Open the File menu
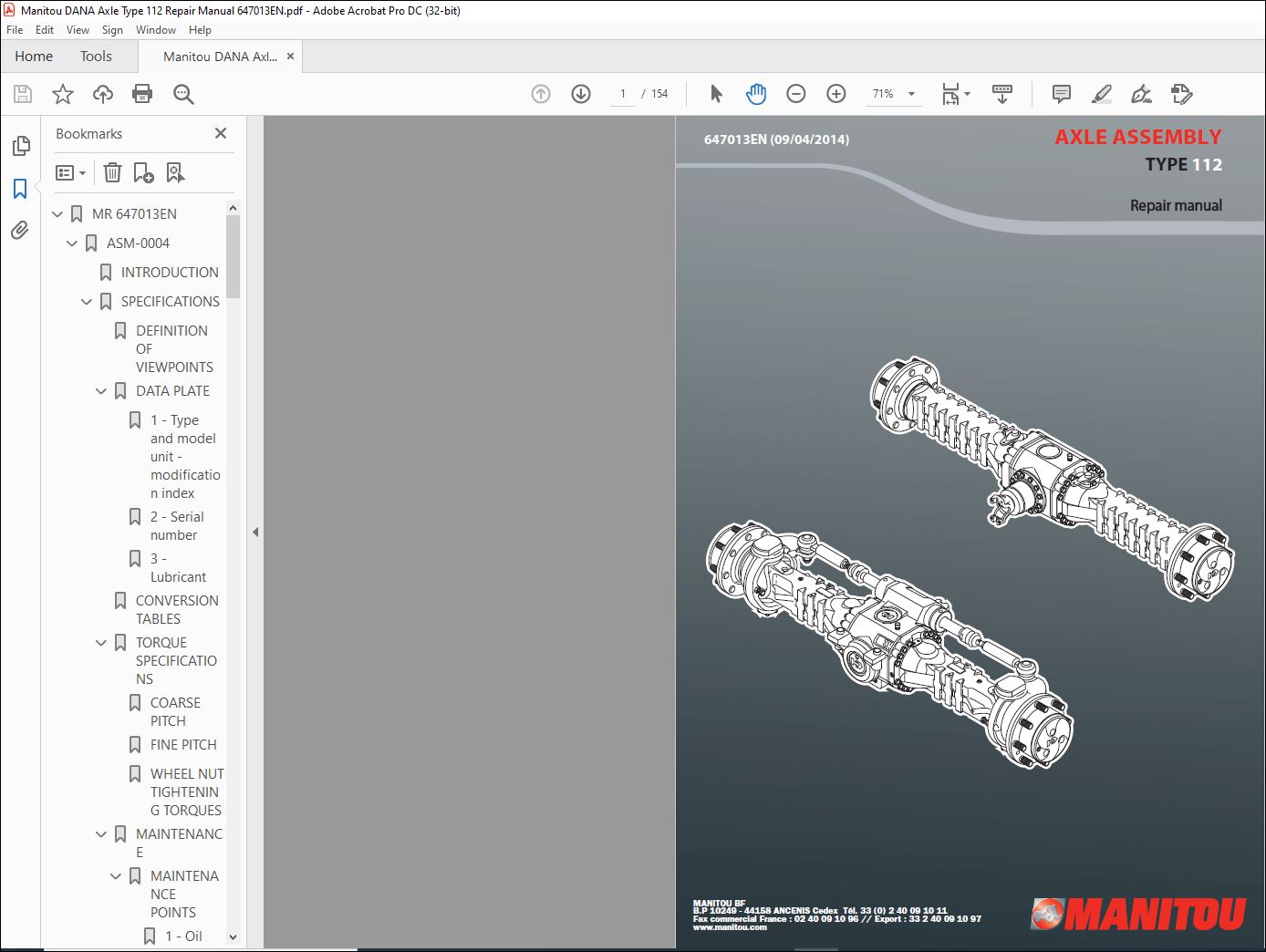Image resolution: width=1266 pixels, height=952 pixels. [x=15, y=30]
